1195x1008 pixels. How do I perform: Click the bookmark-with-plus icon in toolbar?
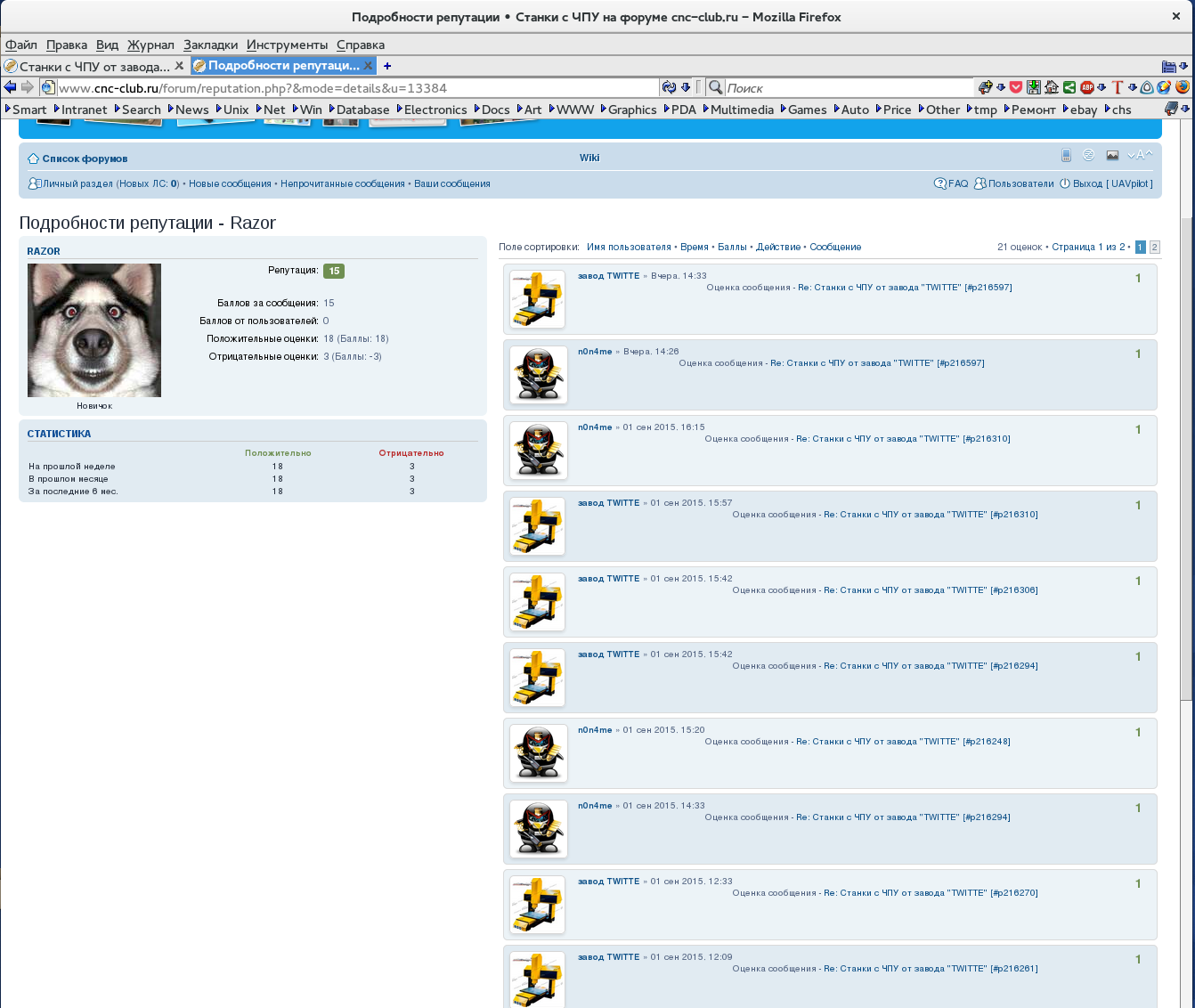985,87
